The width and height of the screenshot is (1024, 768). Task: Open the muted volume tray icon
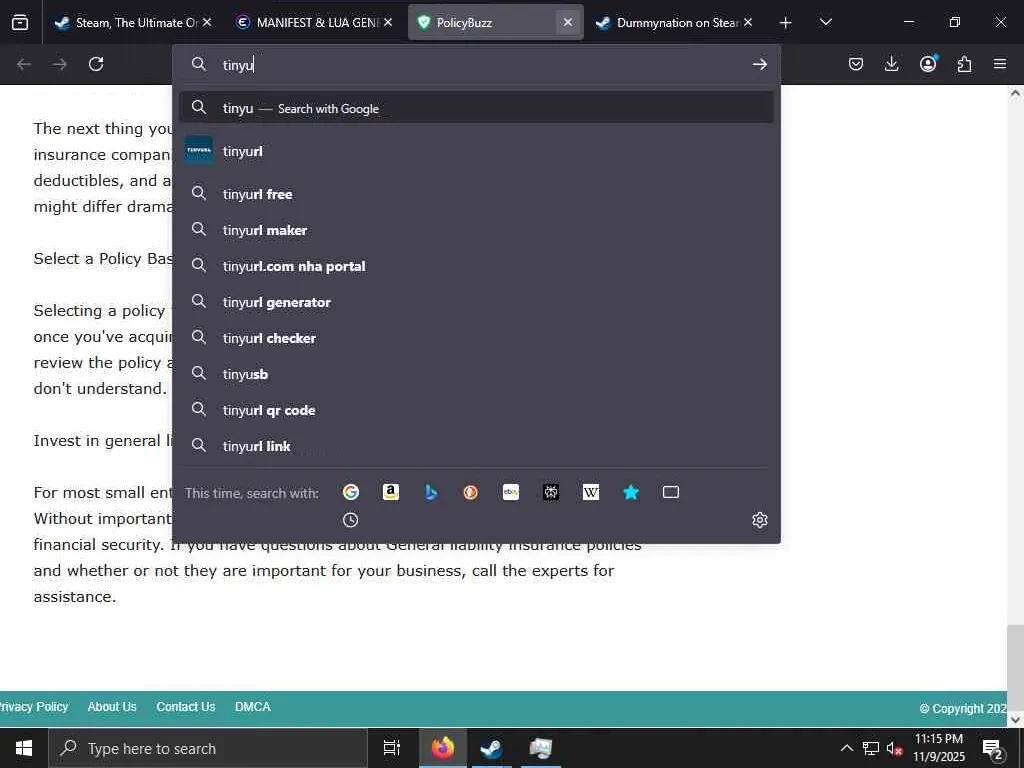tap(894, 748)
